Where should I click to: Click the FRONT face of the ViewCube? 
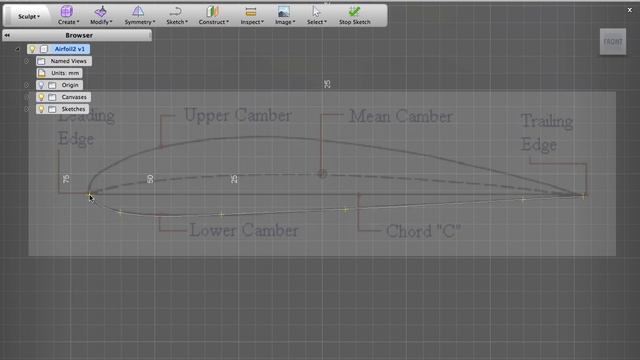(x=613, y=41)
